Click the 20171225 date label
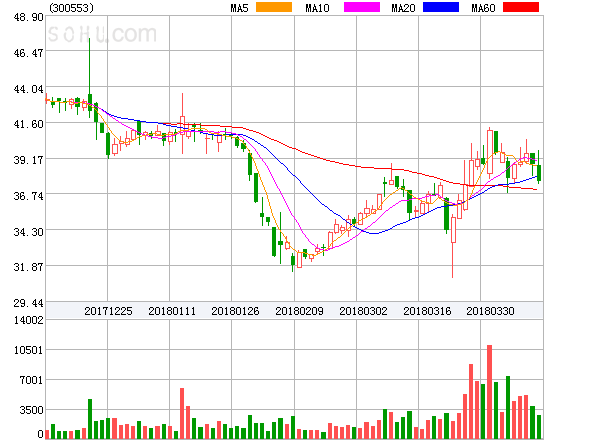This screenshot has width=600, height=440. point(108,311)
